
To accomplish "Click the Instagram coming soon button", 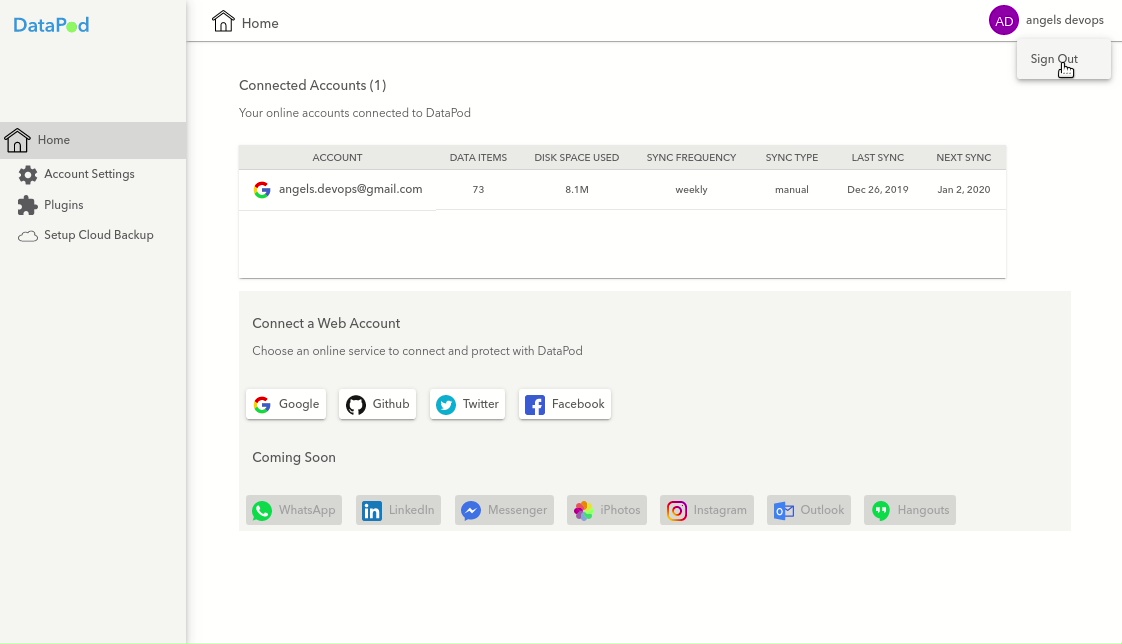I will tap(706, 510).
